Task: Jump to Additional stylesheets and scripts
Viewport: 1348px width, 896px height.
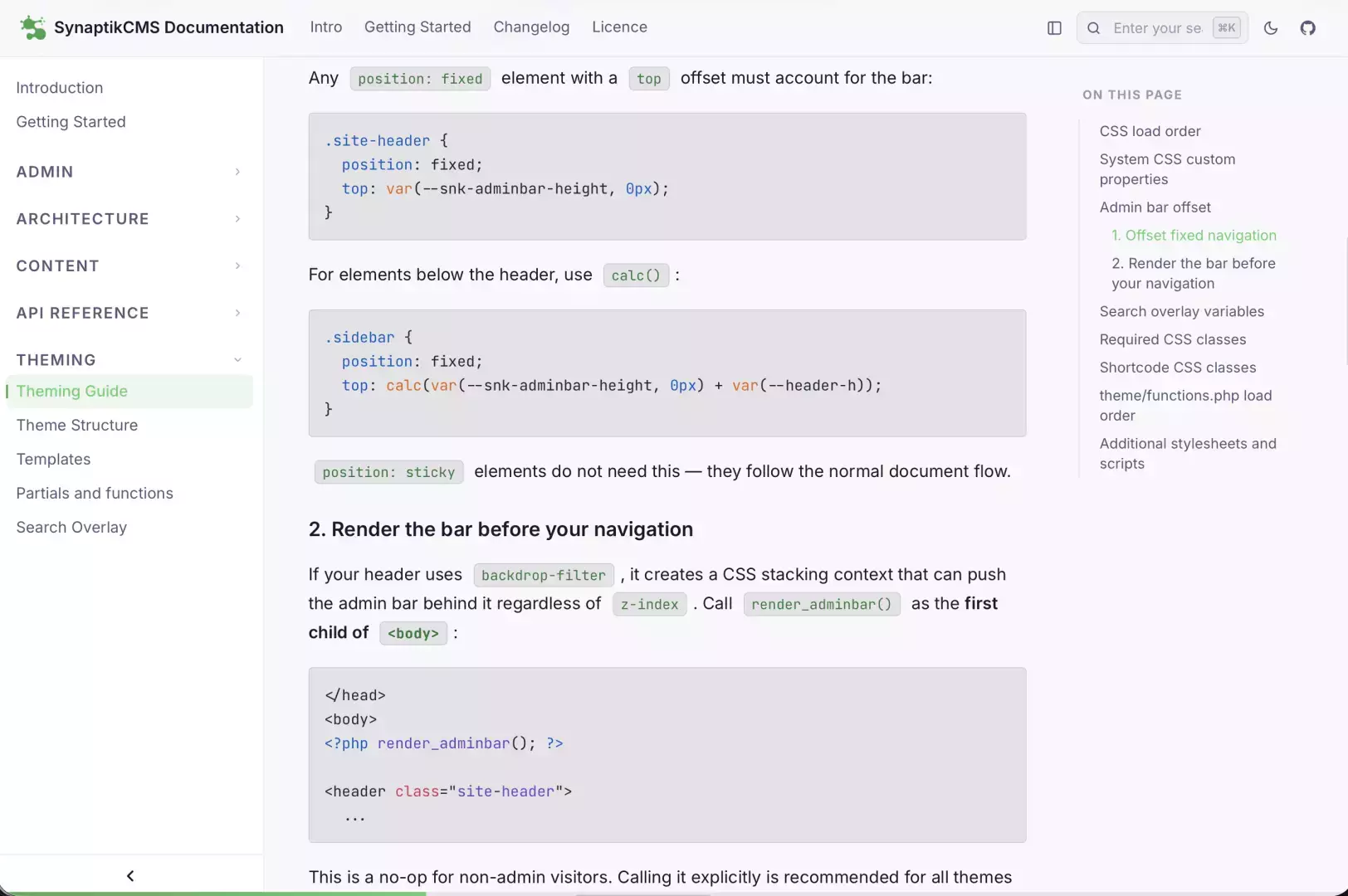Action: (1188, 454)
